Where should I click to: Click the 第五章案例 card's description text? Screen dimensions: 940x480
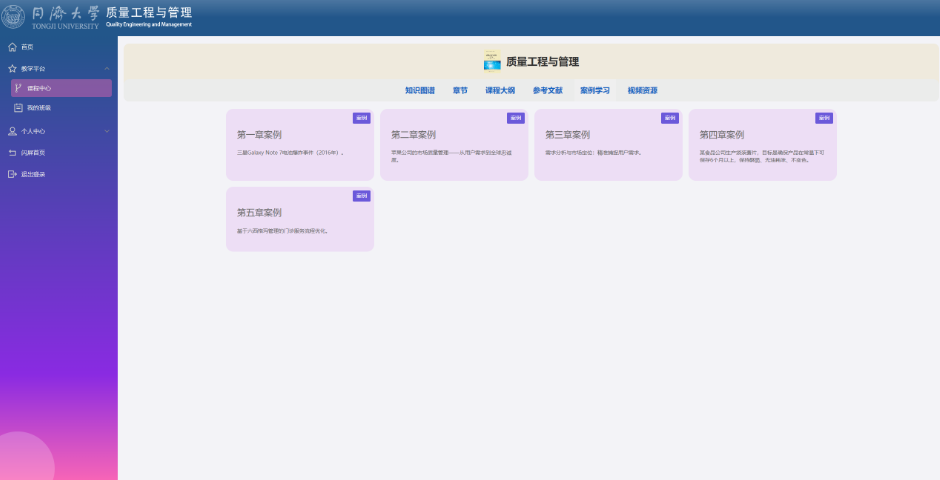pyautogui.click(x=282, y=231)
